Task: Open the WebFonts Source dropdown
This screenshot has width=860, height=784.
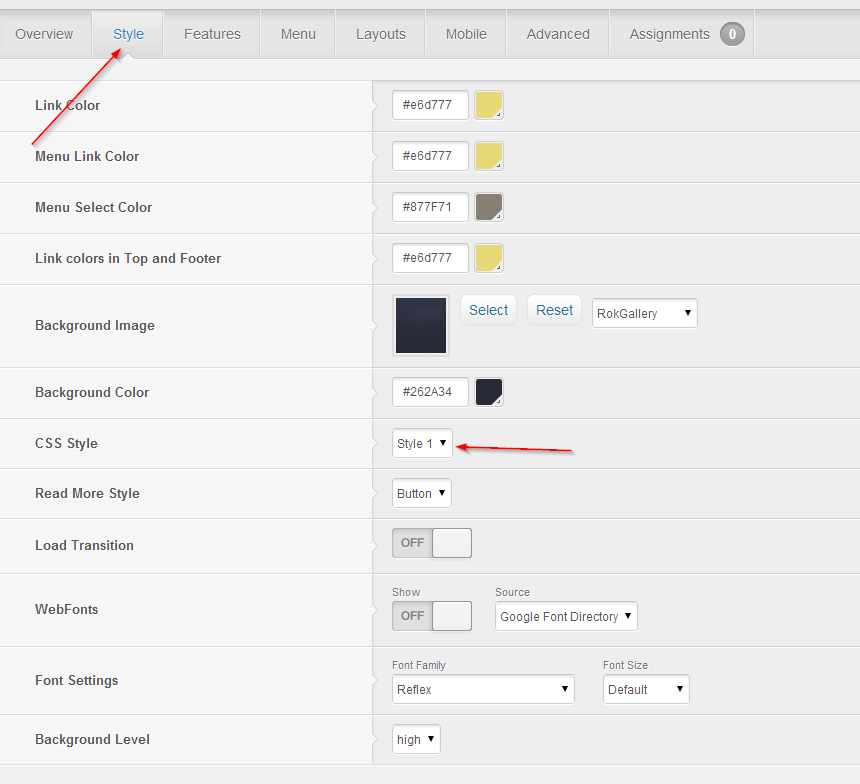Action: pos(565,616)
